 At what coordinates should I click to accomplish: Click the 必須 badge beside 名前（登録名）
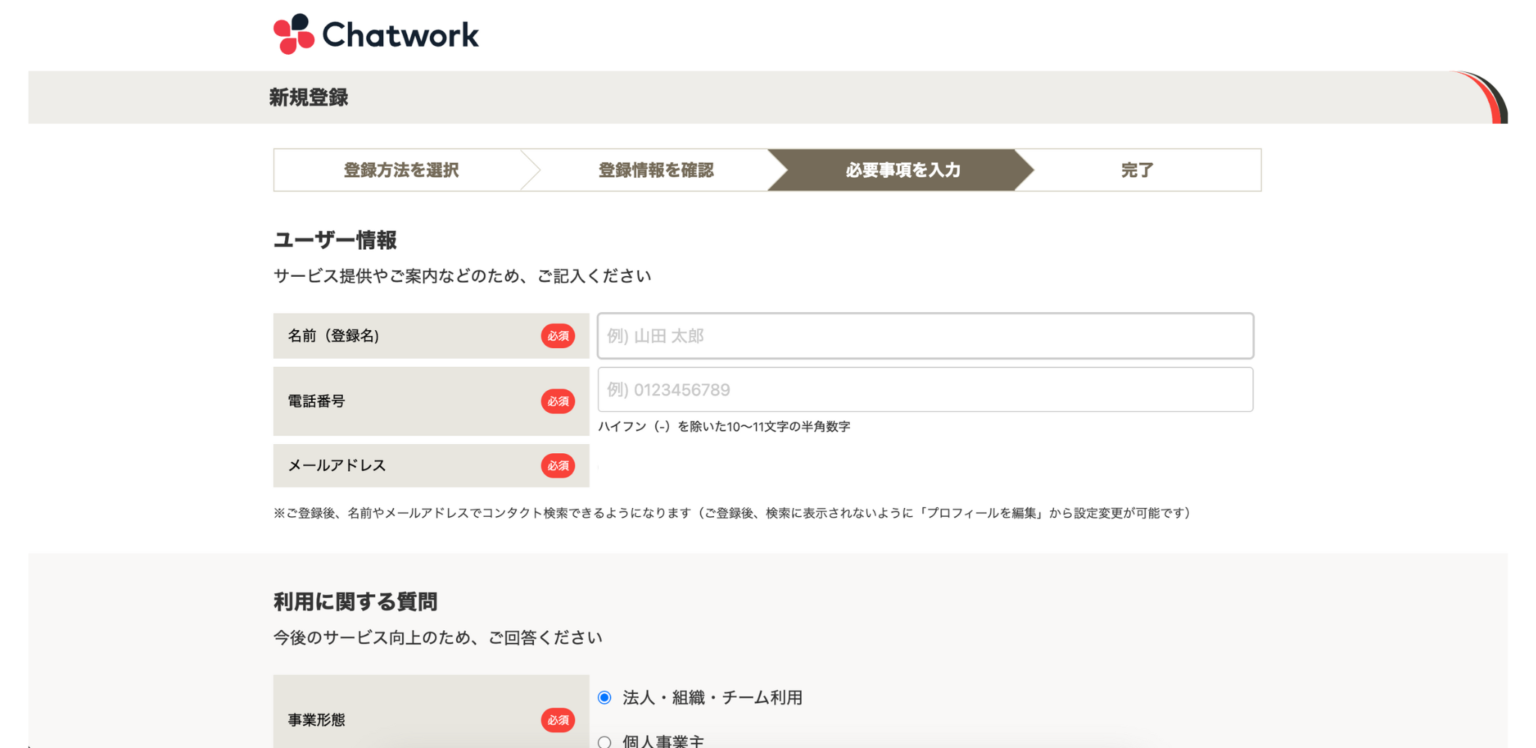coord(558,336)
